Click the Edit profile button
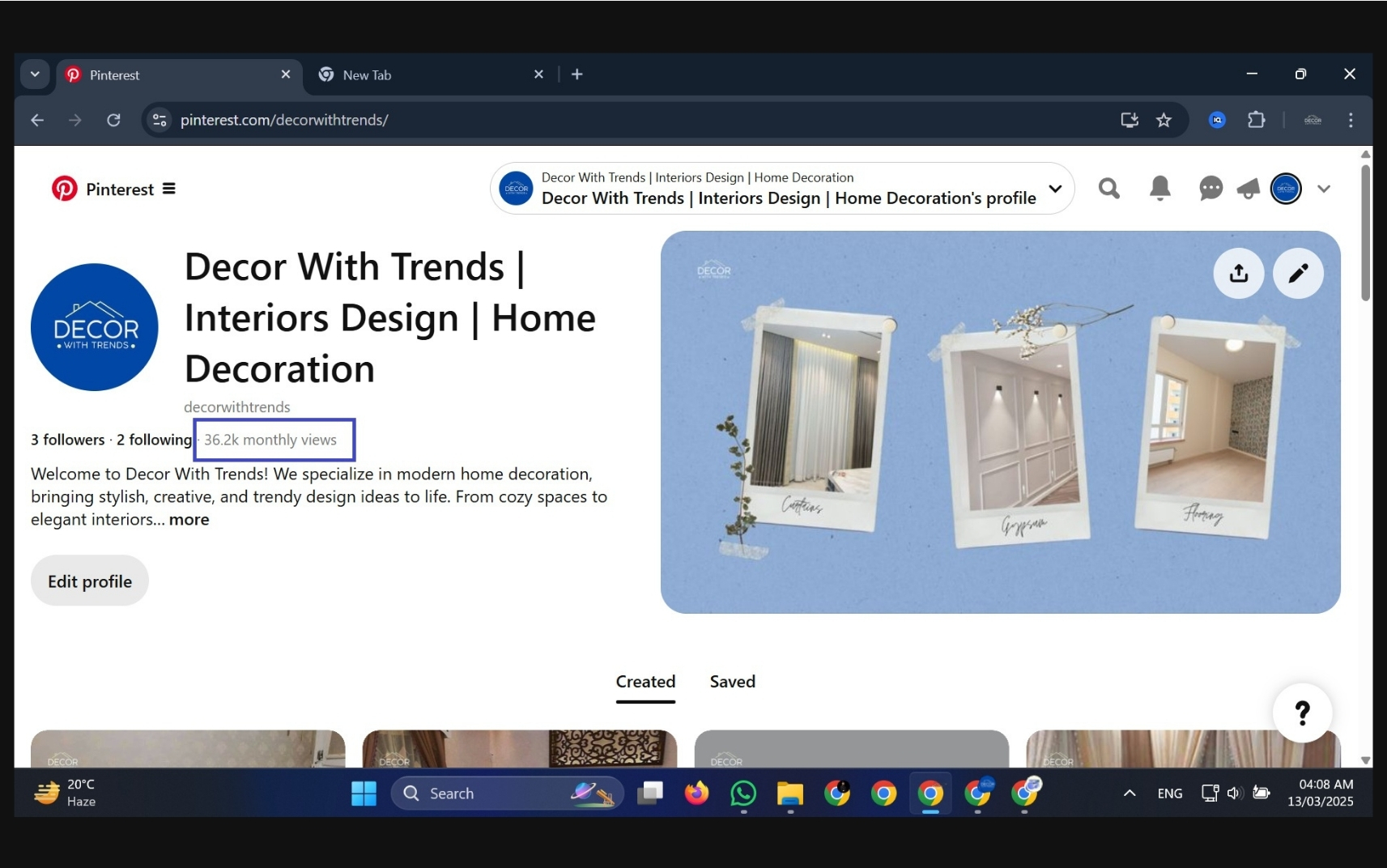Viewport: 1387px width, 868px height. [x=90, y=581]
